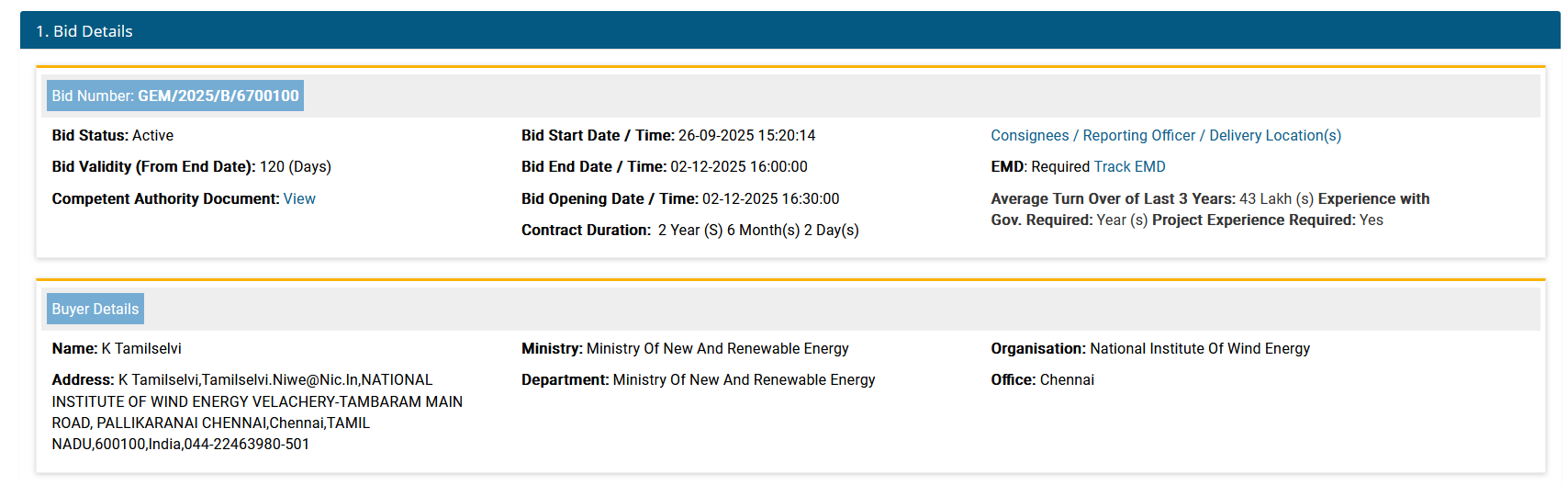Click the Bid Opening Date / Time value
The image size is (1568, 485).
tap(770, 199)
